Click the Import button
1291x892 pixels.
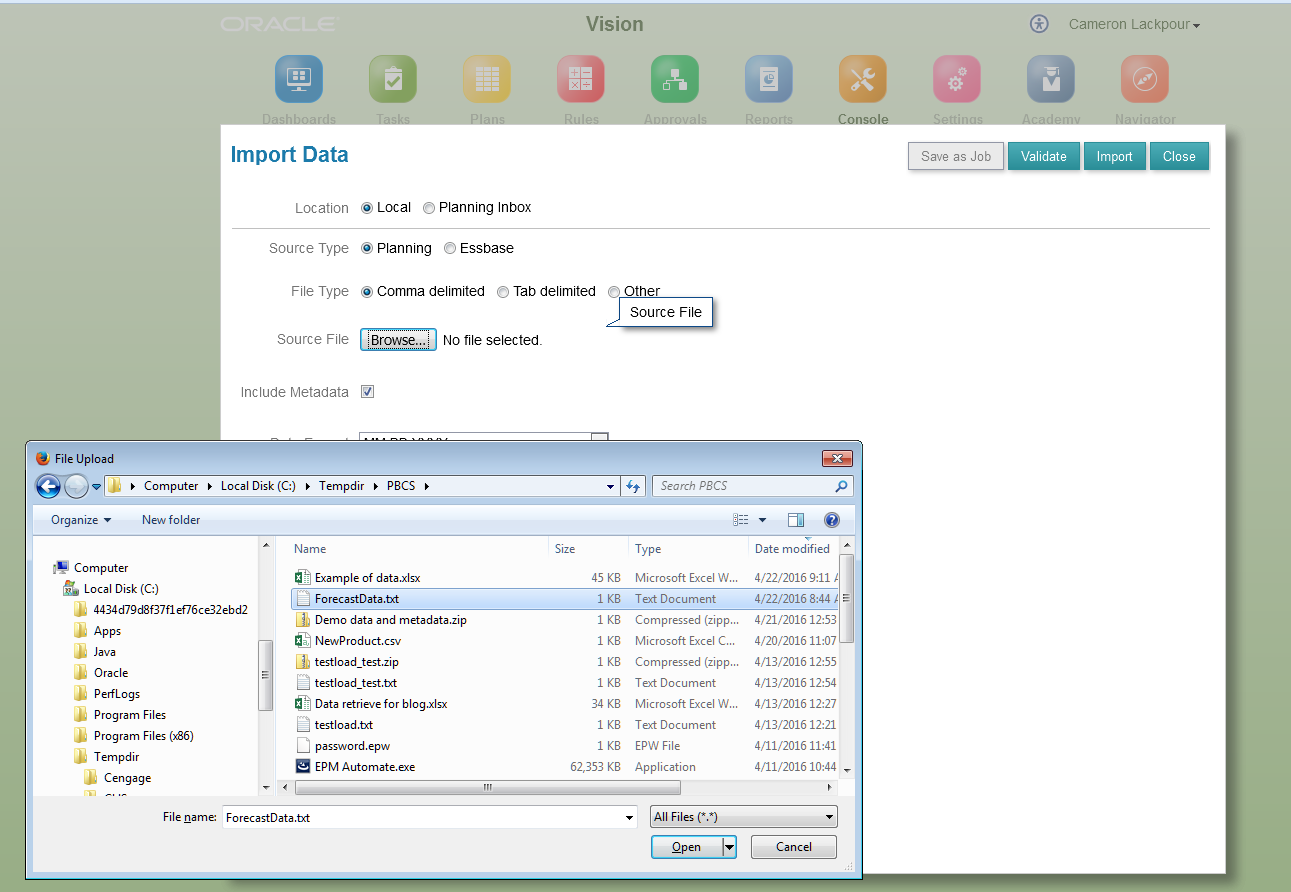1114,156
